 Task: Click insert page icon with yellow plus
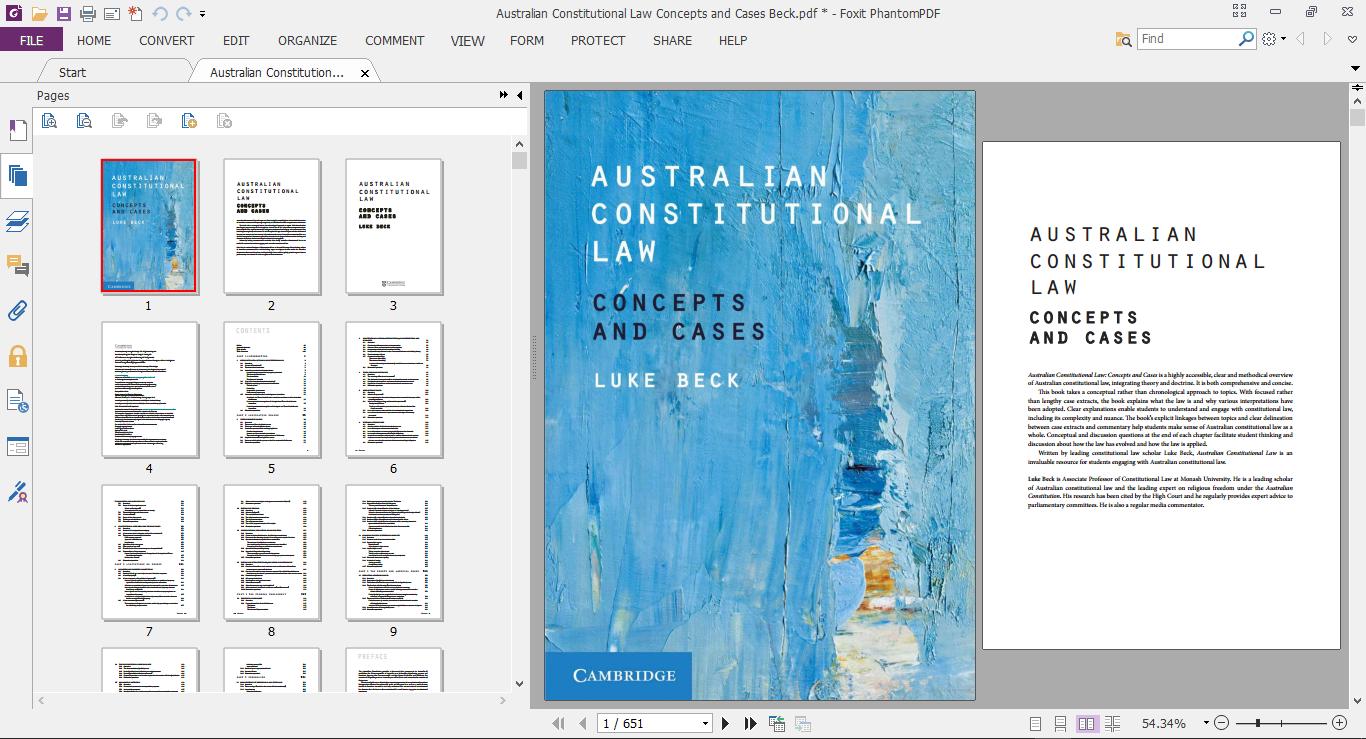point(189,121)
